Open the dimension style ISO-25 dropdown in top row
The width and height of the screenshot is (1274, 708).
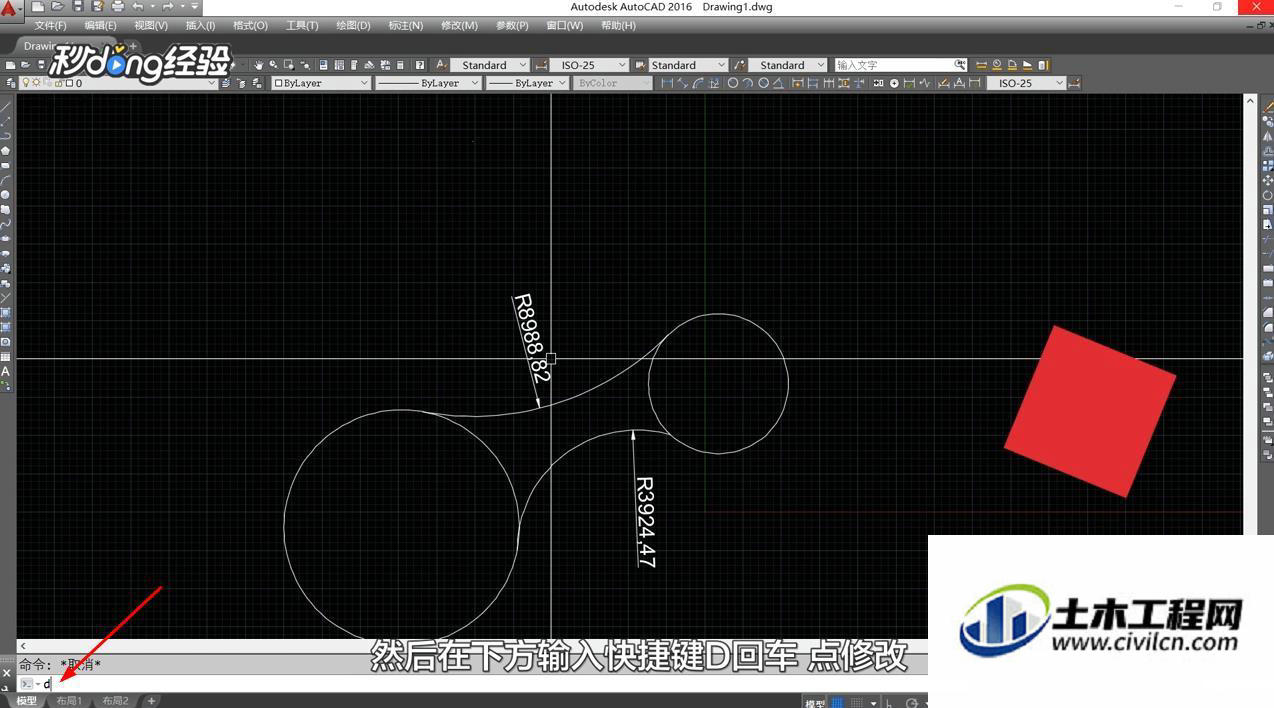point(588,65)
